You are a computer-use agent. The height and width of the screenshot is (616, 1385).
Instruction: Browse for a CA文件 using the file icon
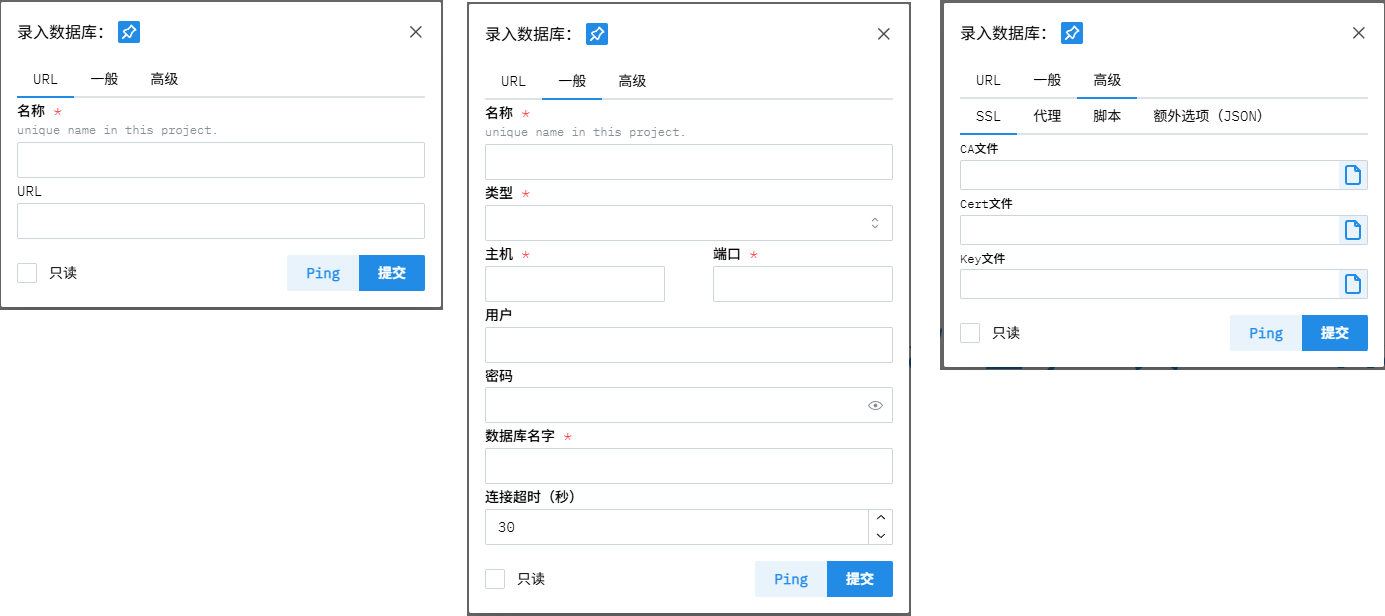[1353, 174]
